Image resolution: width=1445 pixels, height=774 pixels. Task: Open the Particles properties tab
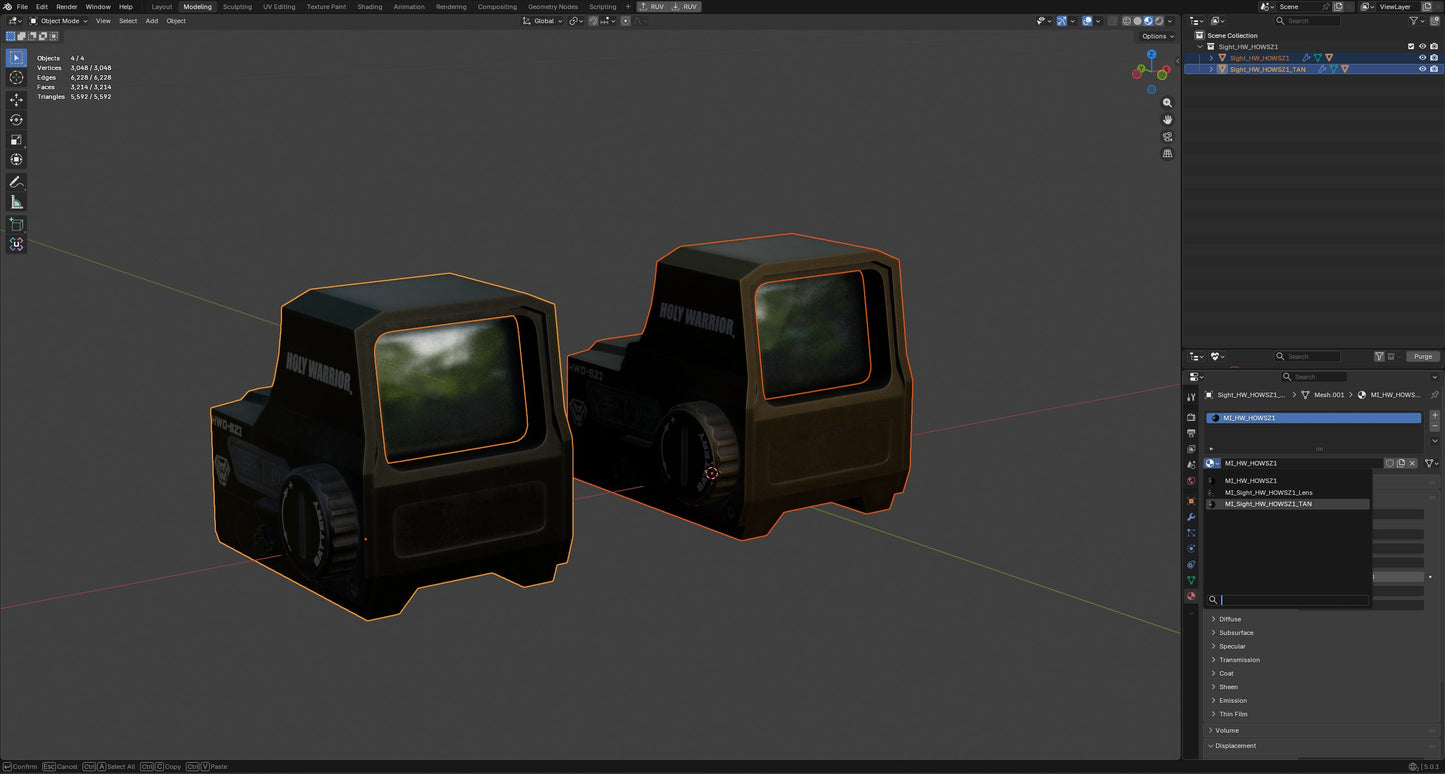pyautogui.click(x=1191, y=533)
